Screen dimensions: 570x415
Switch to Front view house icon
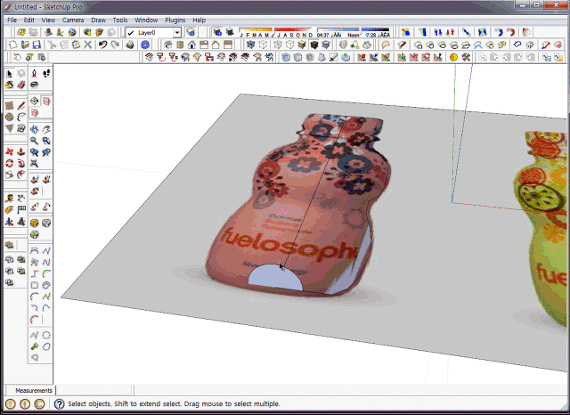coord(192,45)
